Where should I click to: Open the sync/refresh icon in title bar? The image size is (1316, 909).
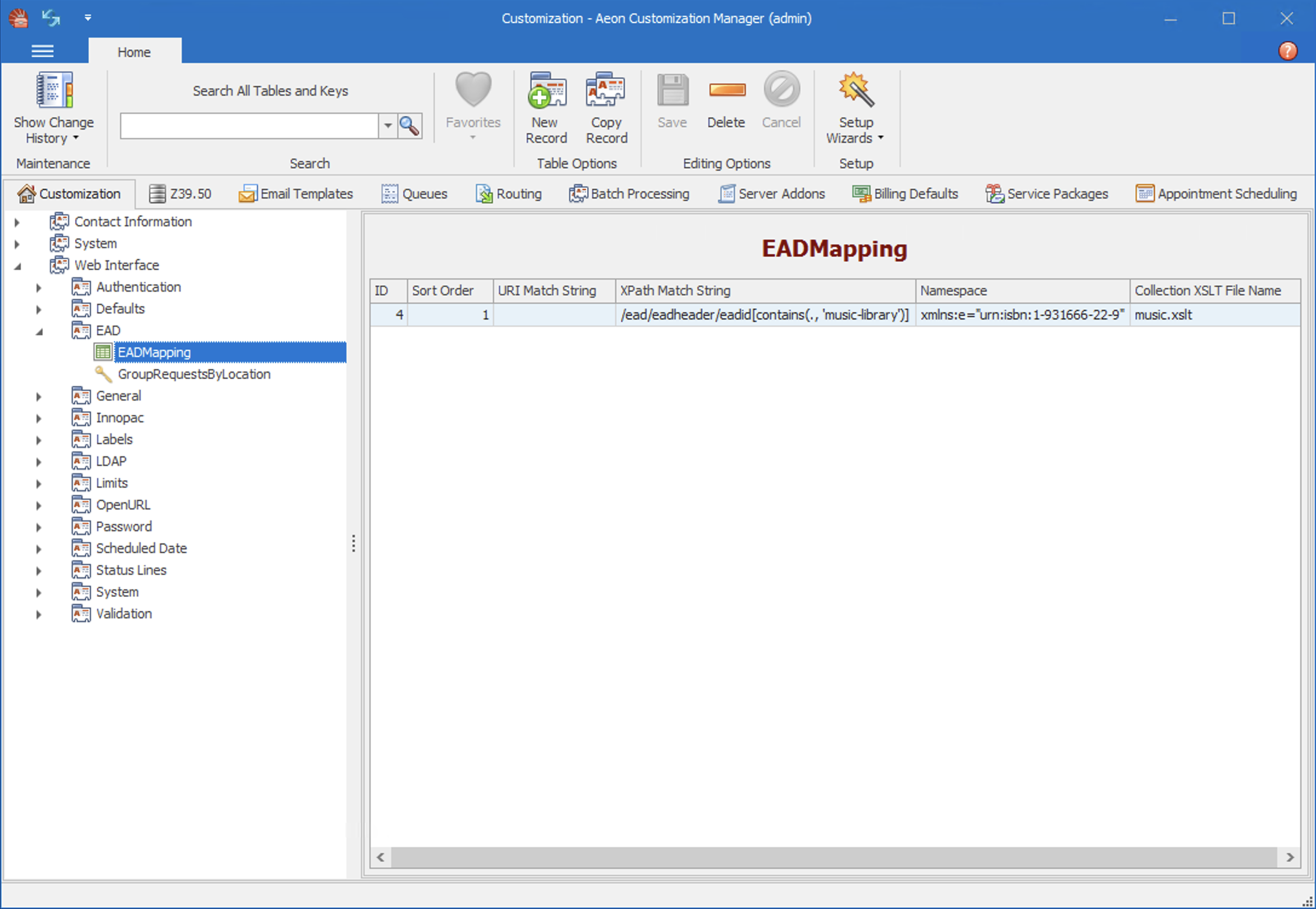pyautogui.click(x=51, y=18)
